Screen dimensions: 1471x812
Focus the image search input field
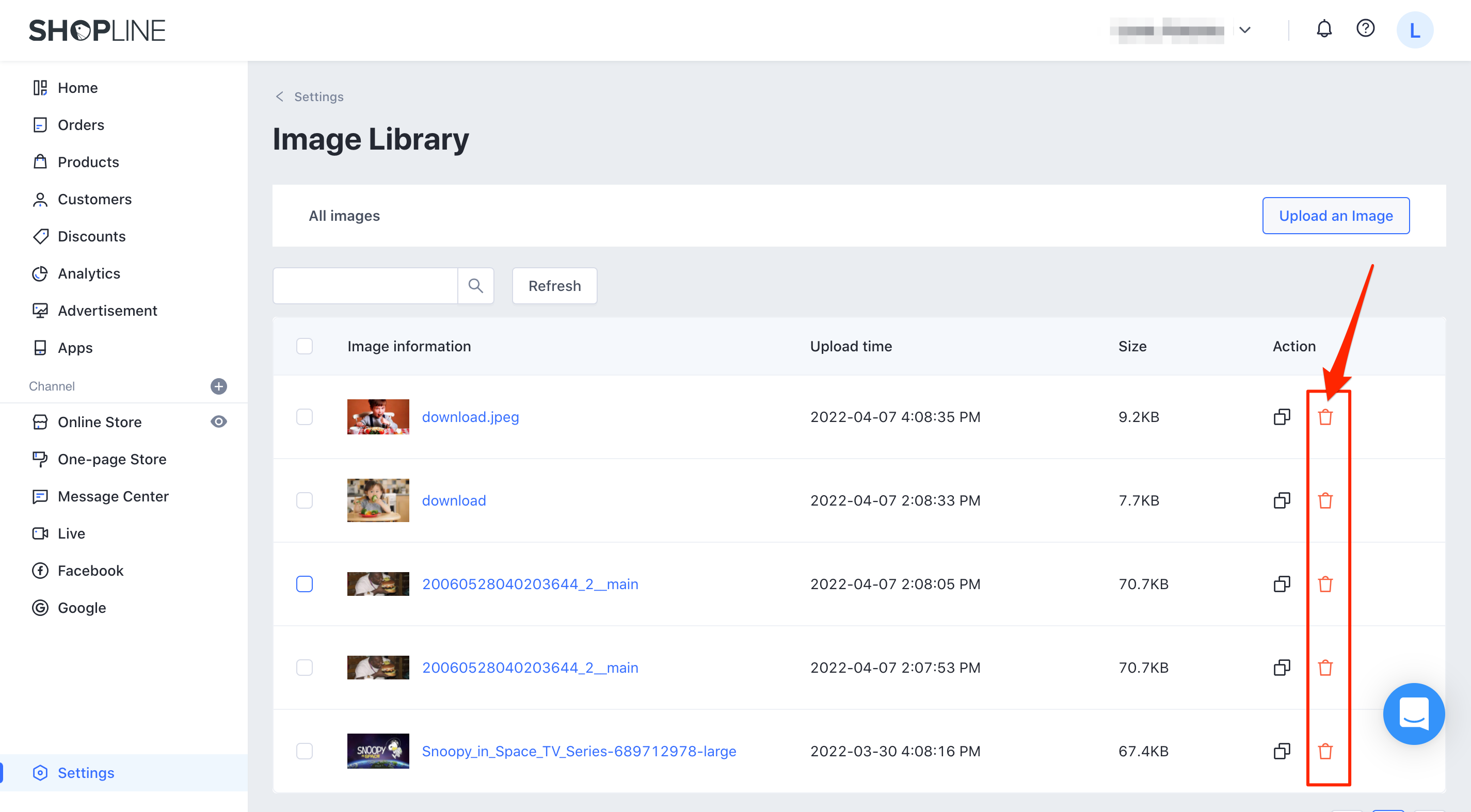tap(365, 285)
